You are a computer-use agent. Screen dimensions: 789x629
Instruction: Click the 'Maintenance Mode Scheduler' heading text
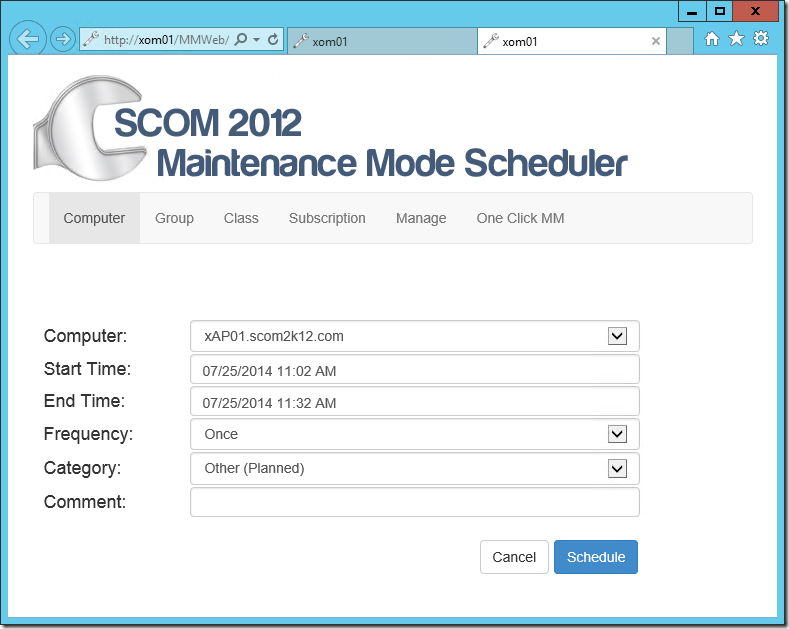click(x=392, y=163)
